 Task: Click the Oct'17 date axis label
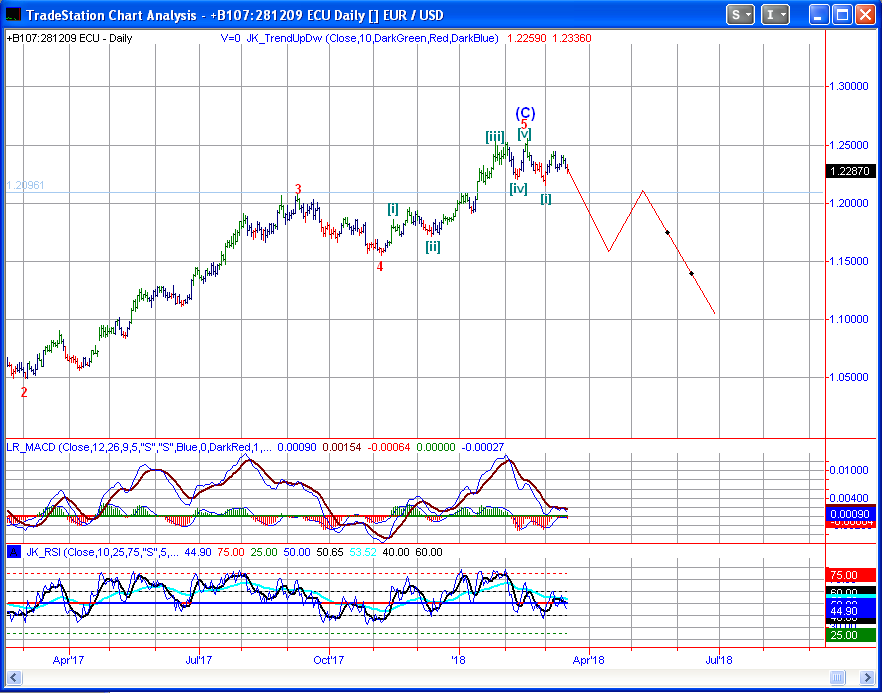pyautogui.click(x=329, y=658)
